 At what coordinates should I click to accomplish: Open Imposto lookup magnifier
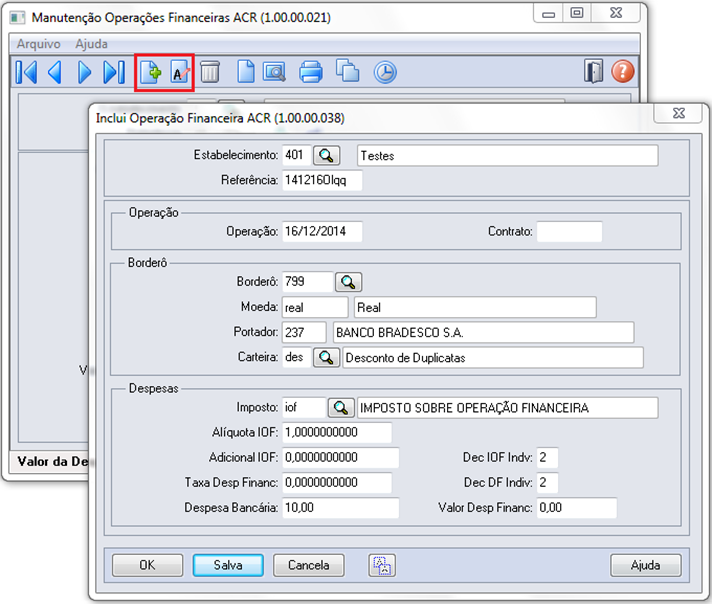coord(341,408)
